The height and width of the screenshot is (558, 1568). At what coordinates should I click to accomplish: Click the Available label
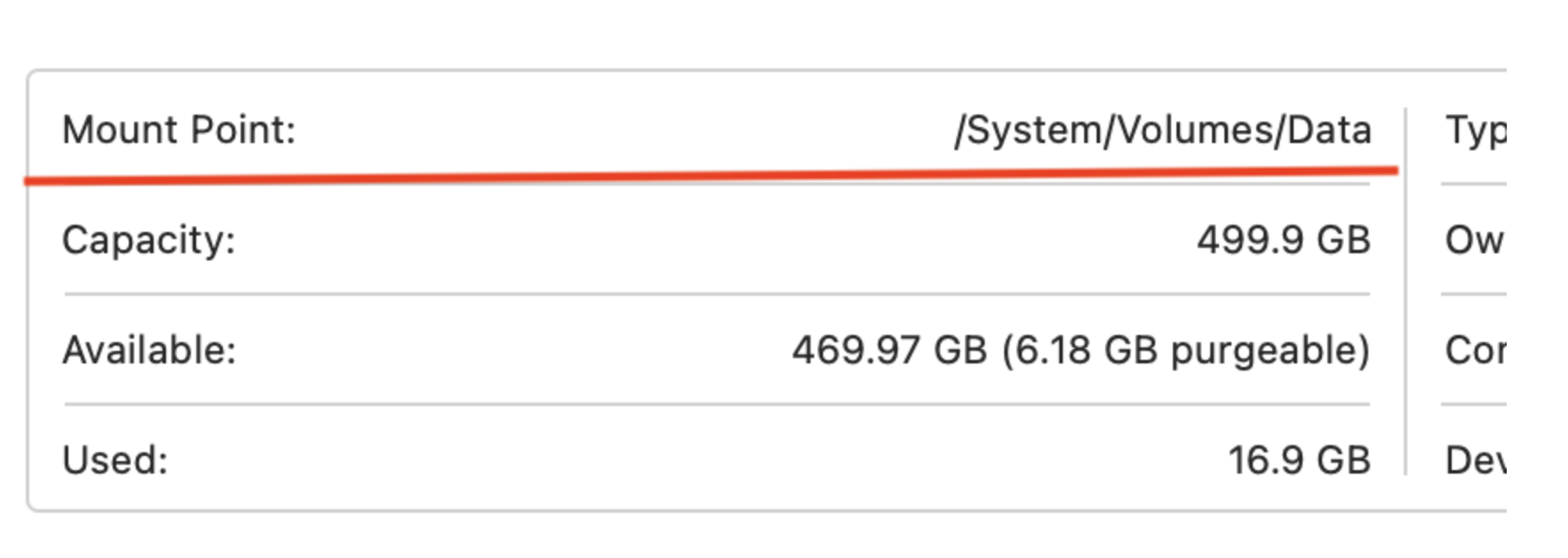click(149, 350)
